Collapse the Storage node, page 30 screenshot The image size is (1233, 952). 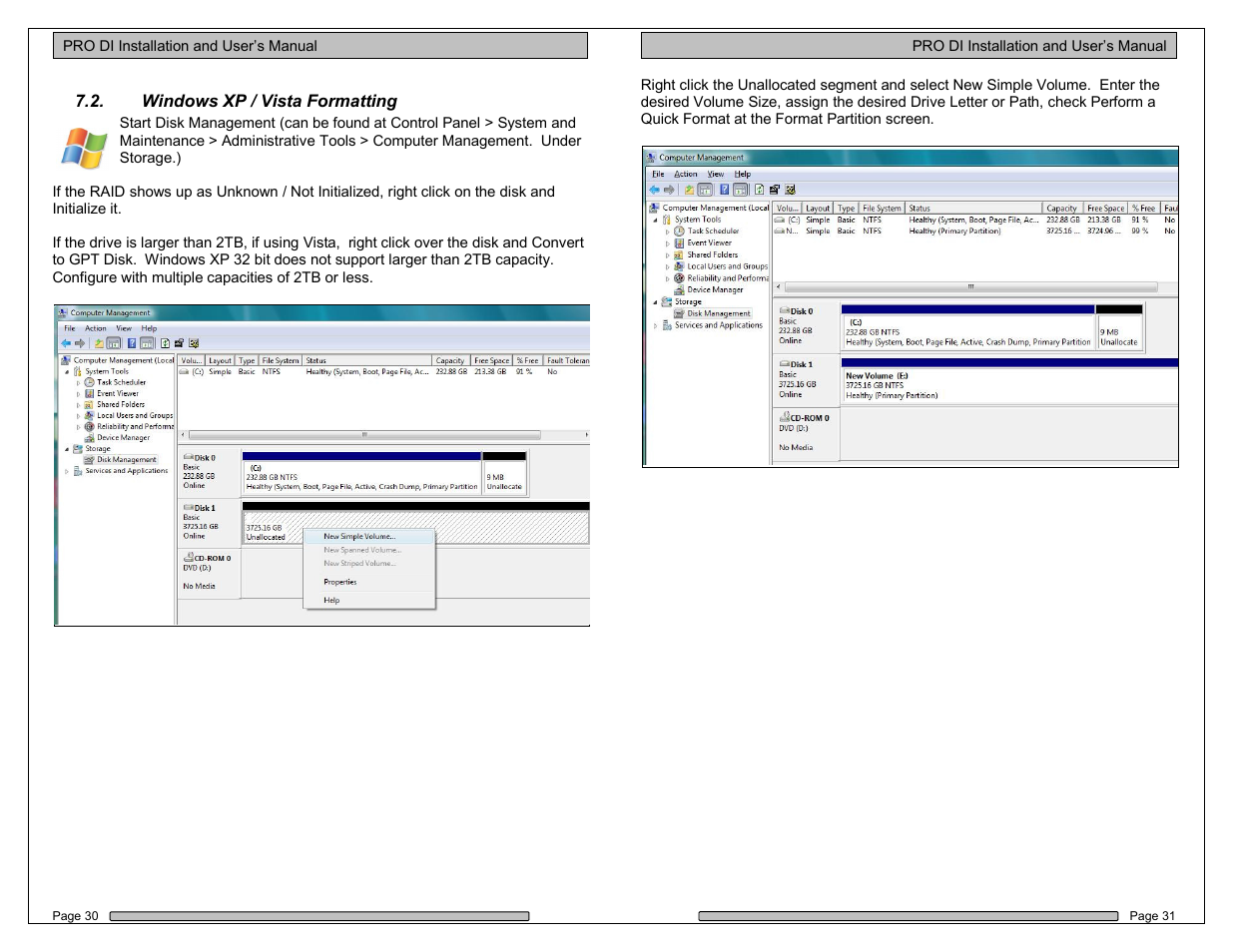click(x=67, y=449)
